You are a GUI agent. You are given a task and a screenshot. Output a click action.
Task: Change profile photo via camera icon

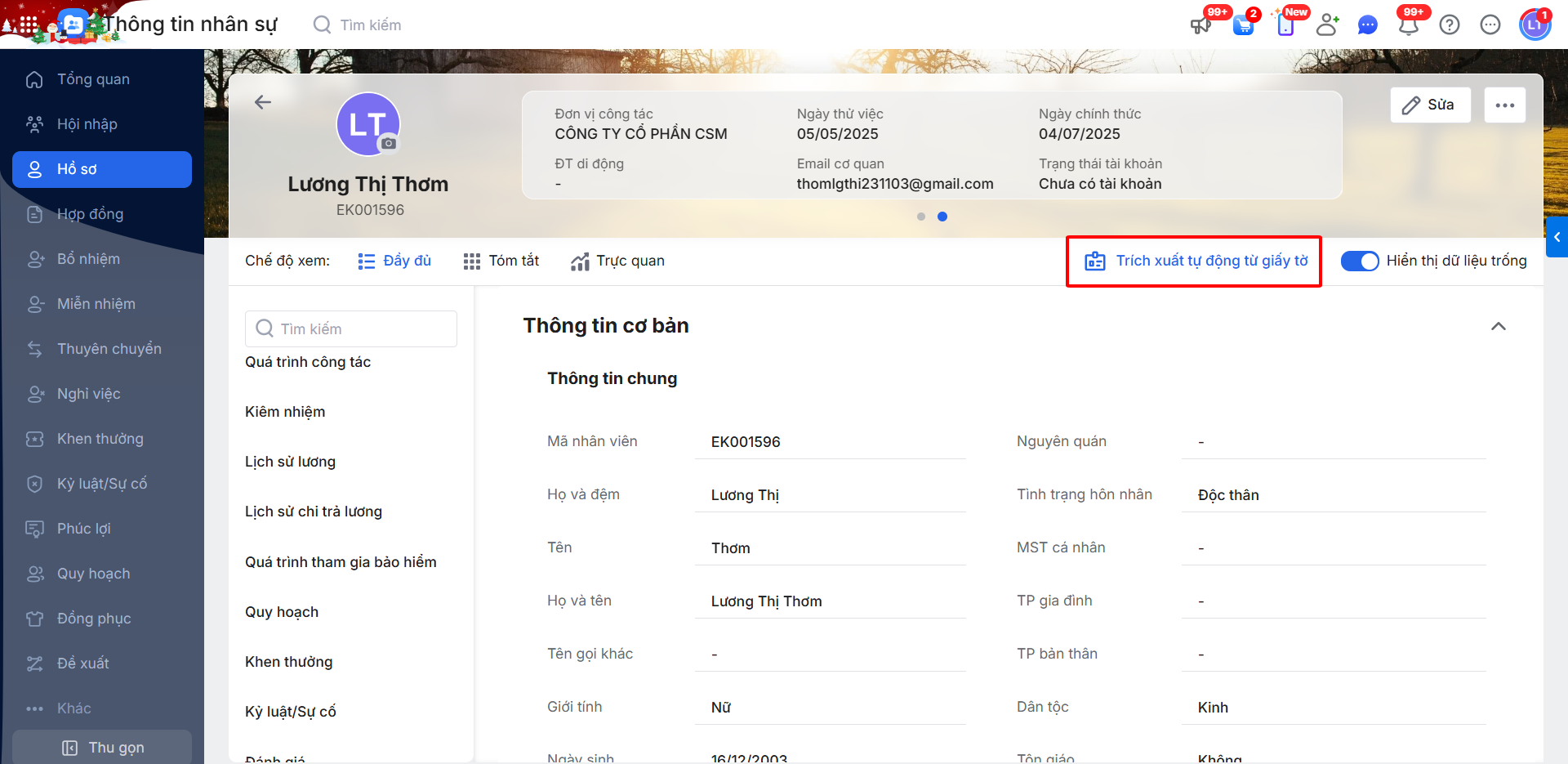point(389,144)
